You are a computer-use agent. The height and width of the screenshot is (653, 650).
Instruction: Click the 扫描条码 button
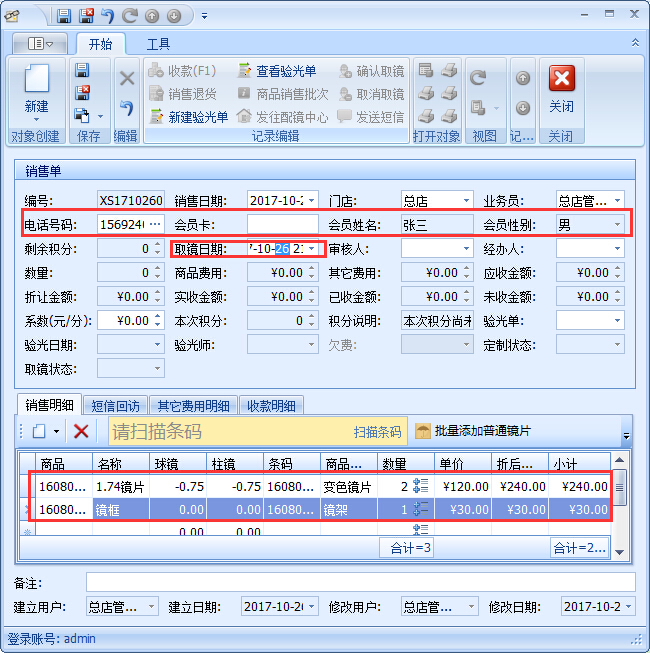point(377,432)
